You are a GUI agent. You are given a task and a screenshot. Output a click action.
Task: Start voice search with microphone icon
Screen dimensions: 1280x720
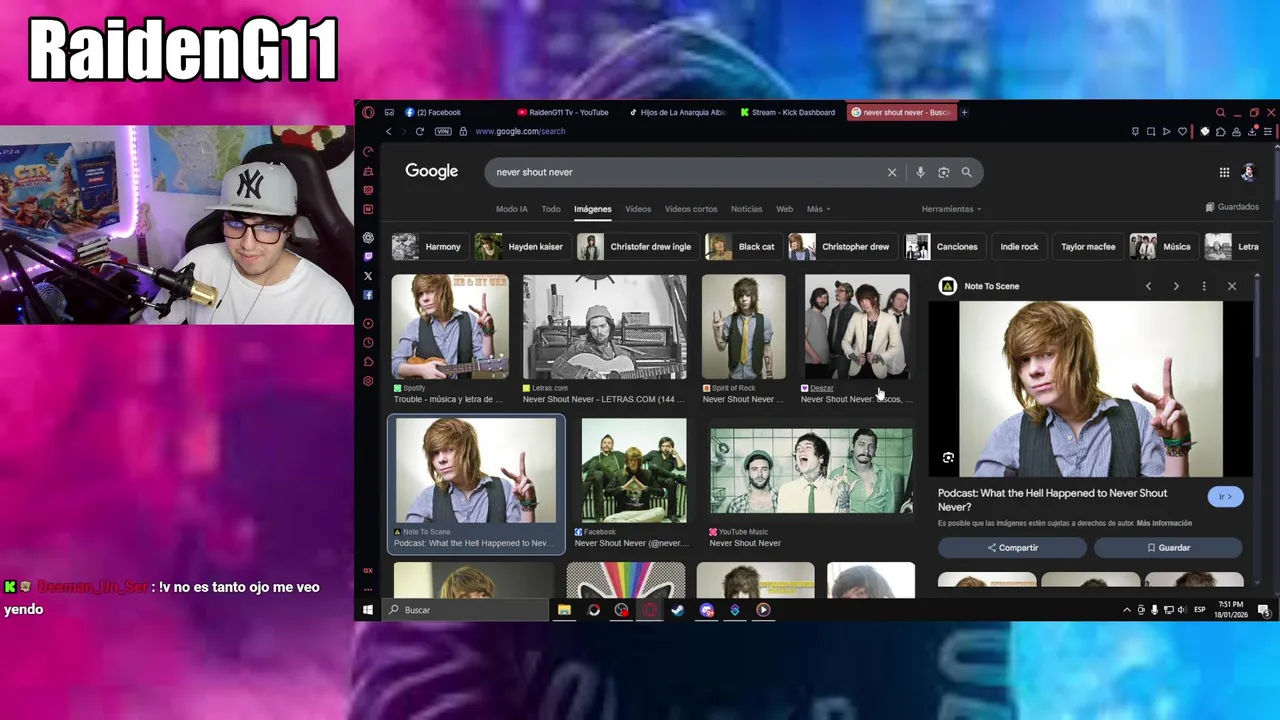[x=920, y=172]
